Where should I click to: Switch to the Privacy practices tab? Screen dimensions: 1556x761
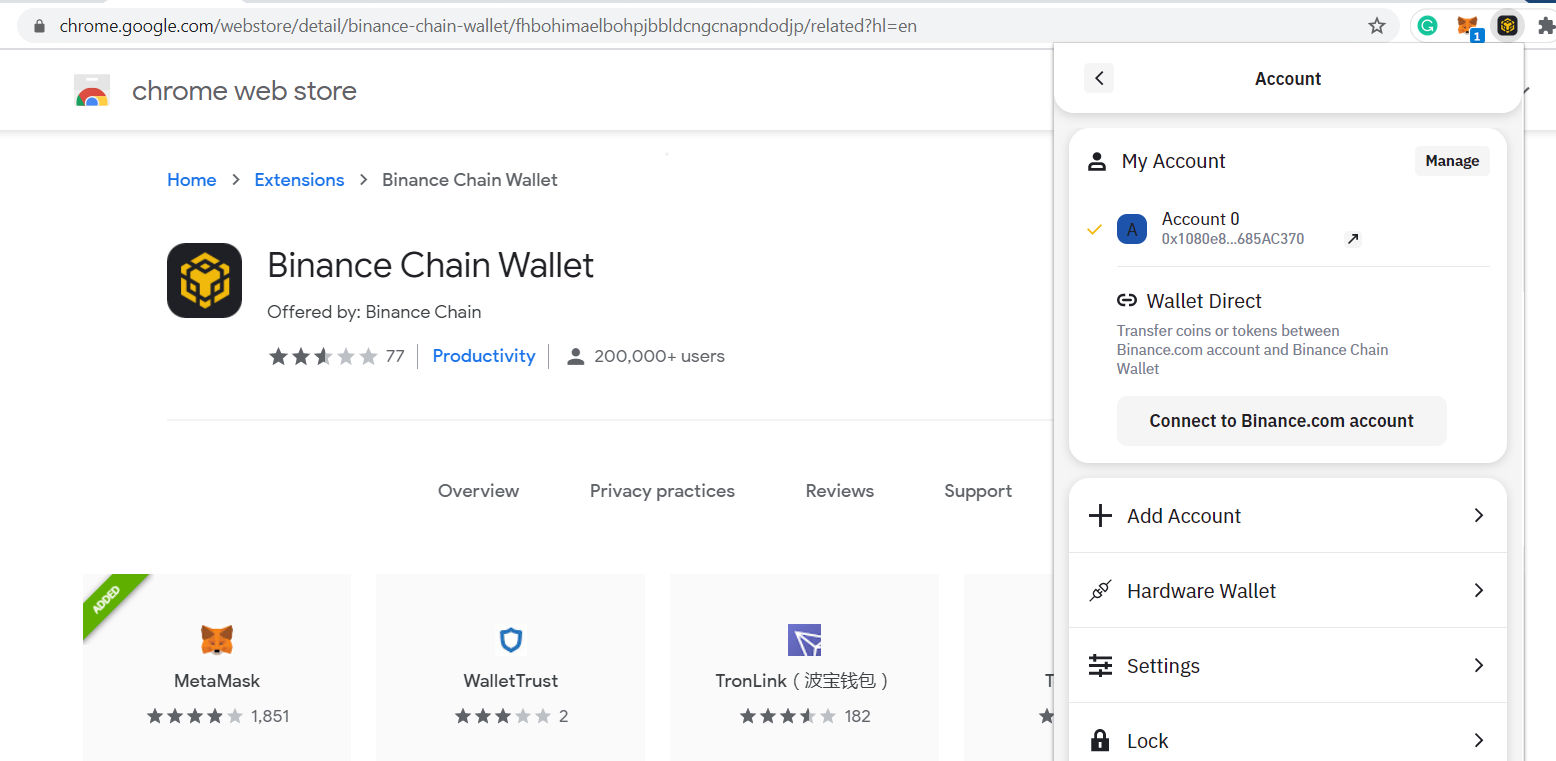point(662,491)
